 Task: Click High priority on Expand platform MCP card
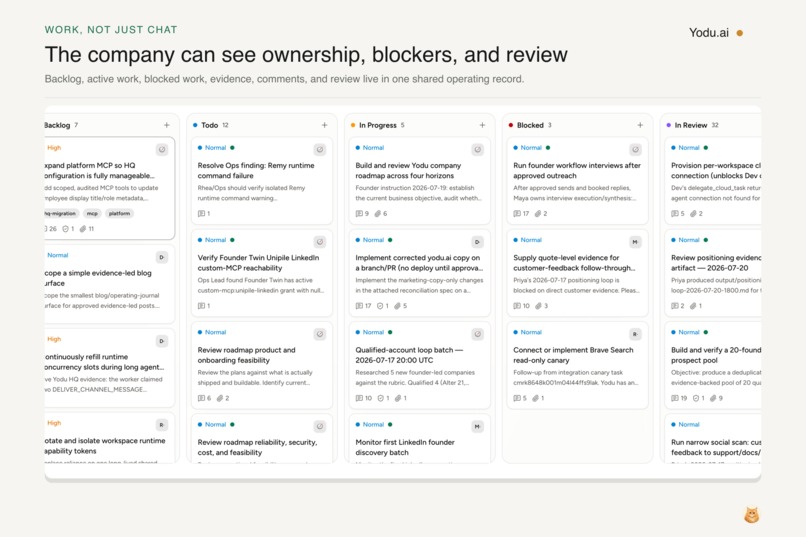(54, 147)
